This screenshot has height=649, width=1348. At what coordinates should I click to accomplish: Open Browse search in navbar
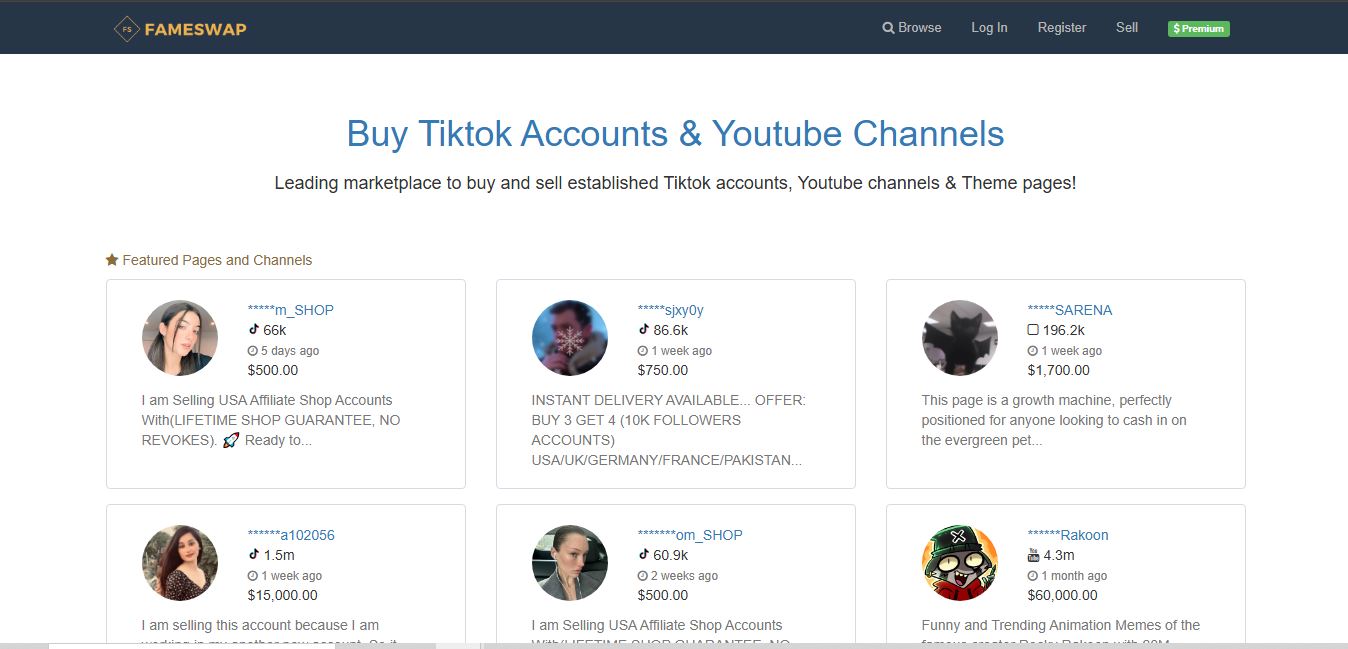pos(911,28)
